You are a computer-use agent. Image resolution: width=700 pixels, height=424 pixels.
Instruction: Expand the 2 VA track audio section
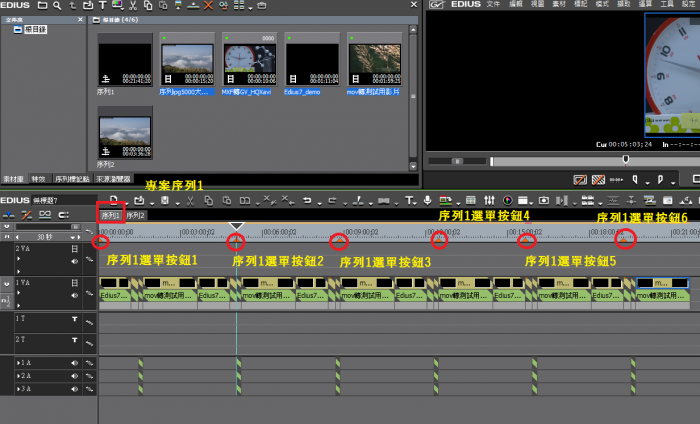pyautogui.click(x=17, y=271)
